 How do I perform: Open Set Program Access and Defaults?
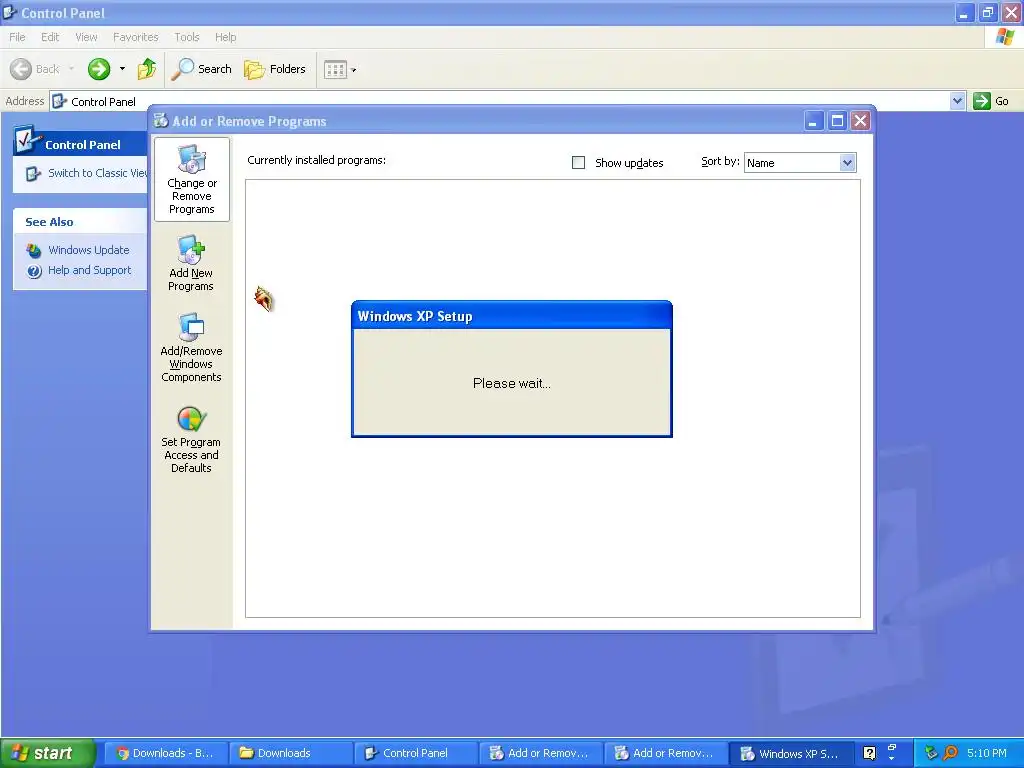(x=191, y=440)
